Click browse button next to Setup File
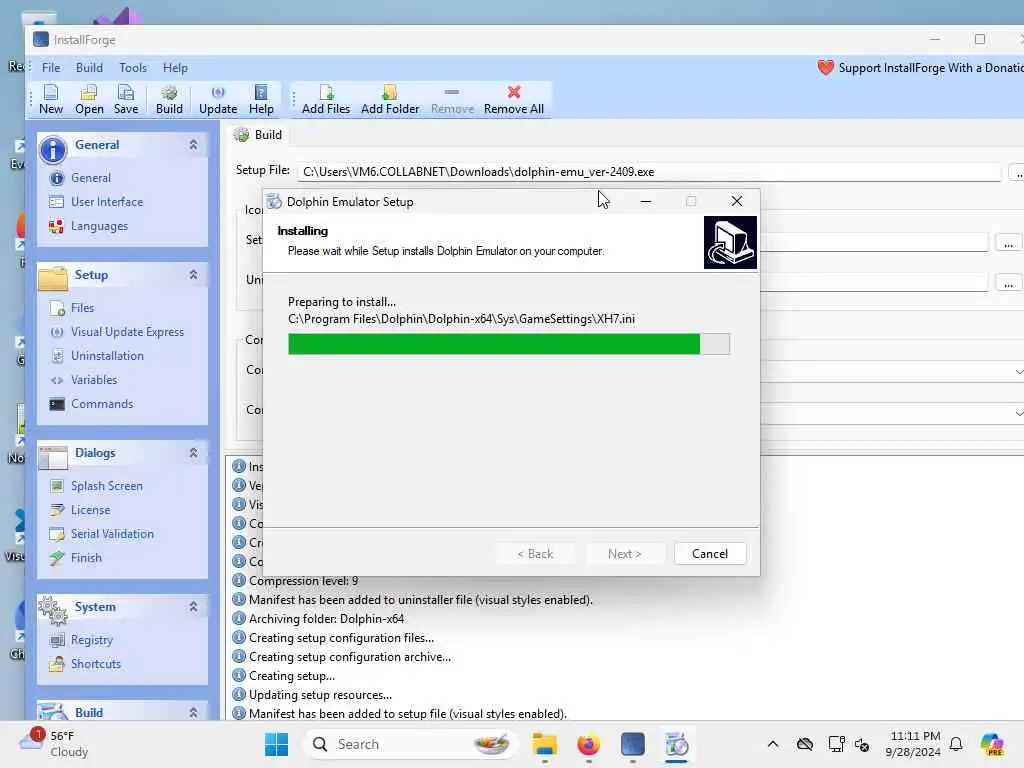The width and height of the screenshot is (1024, 768). click(x=1016, y=172)
